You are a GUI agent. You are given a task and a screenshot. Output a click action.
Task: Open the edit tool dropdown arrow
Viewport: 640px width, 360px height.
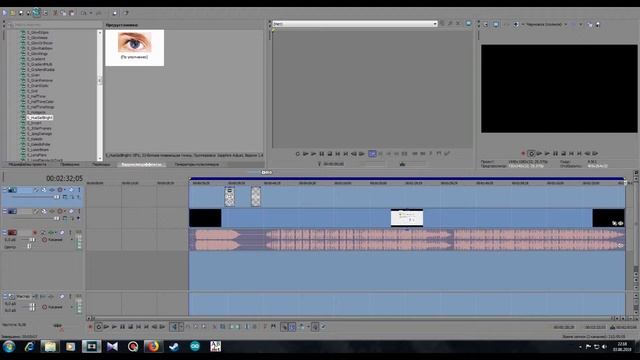pos(181,327)
